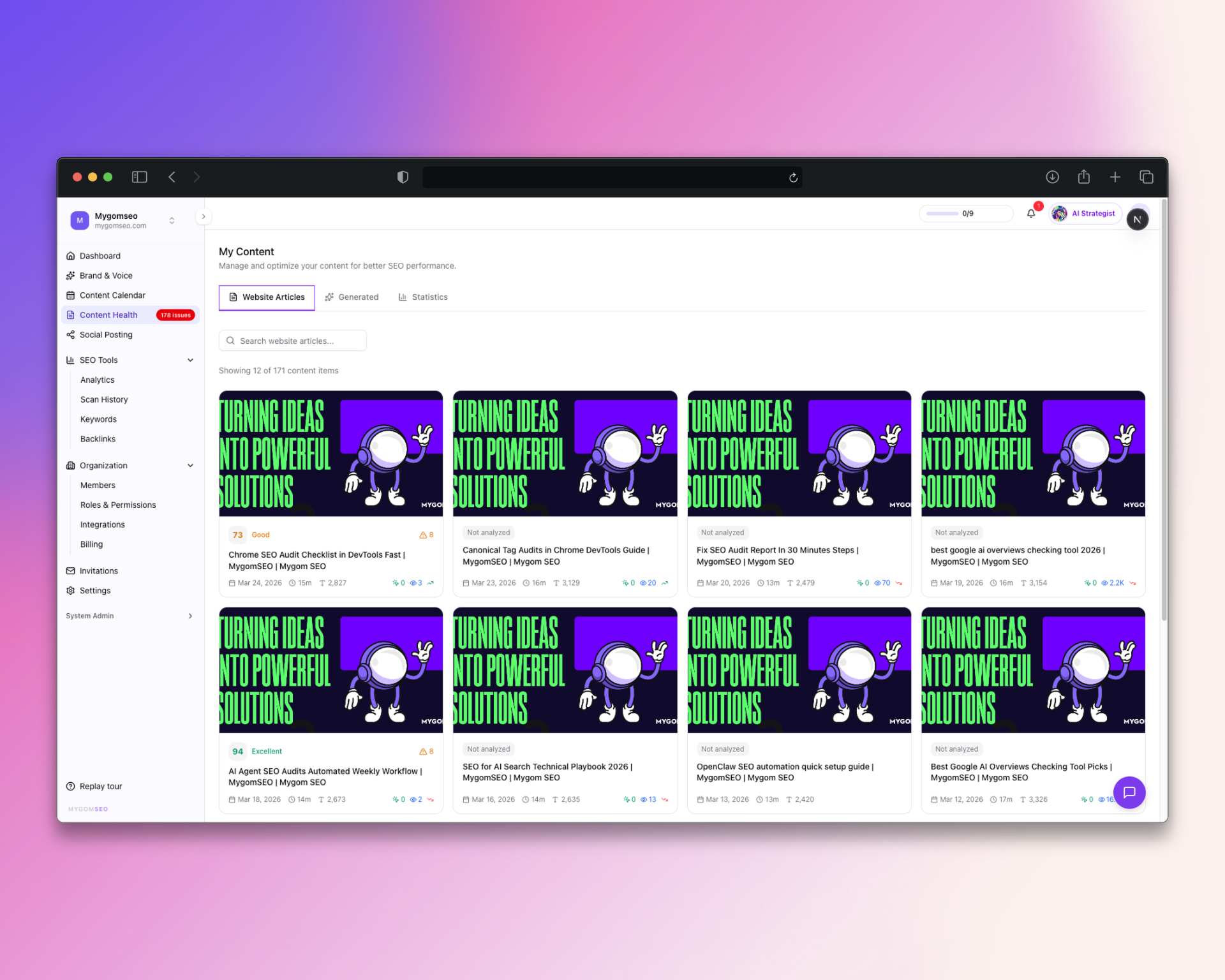1225x980 pixels.
Task: Collapse the SEO Tools section
Action: [x=190, y=360]
